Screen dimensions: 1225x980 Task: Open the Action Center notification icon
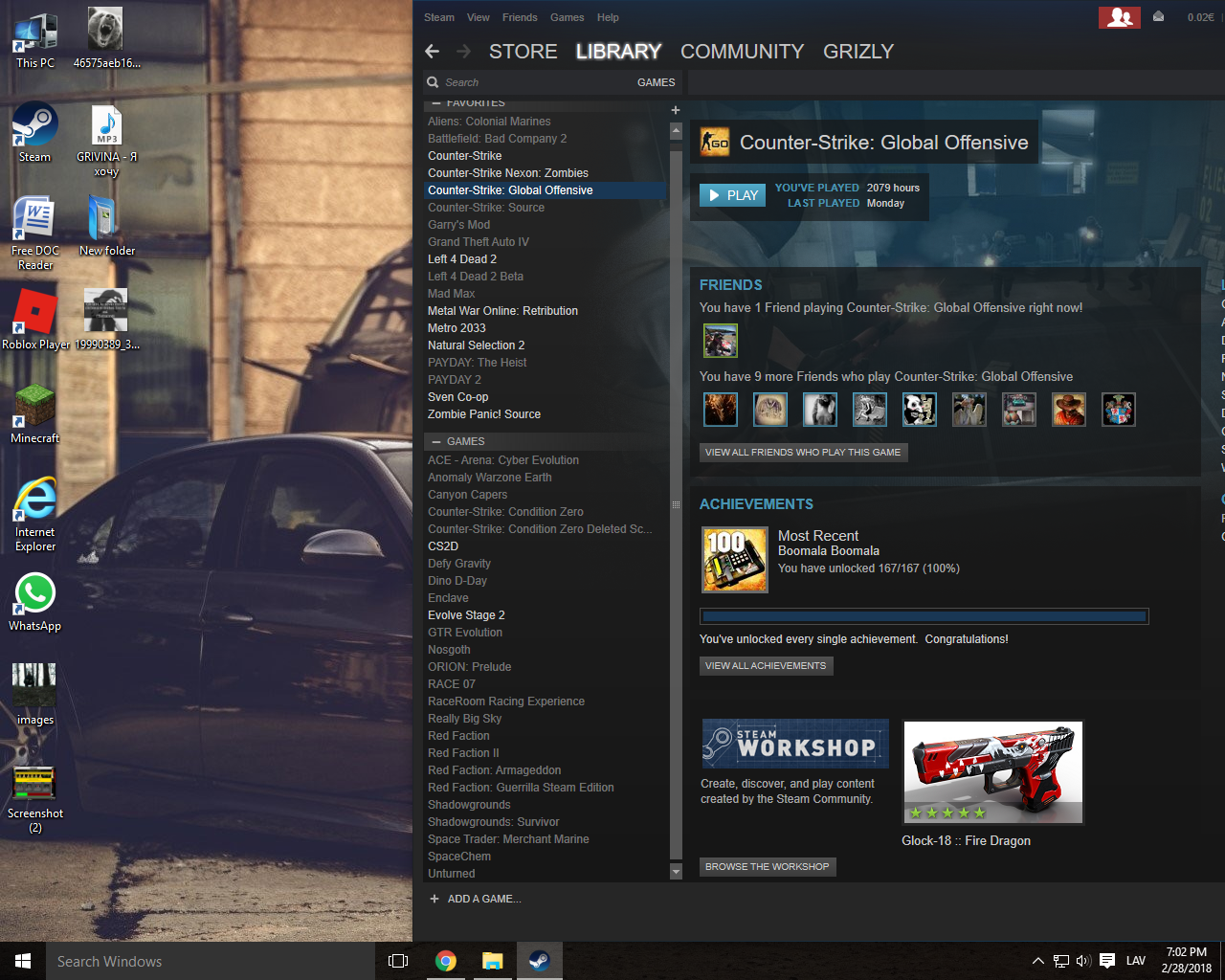(1107, 961)
